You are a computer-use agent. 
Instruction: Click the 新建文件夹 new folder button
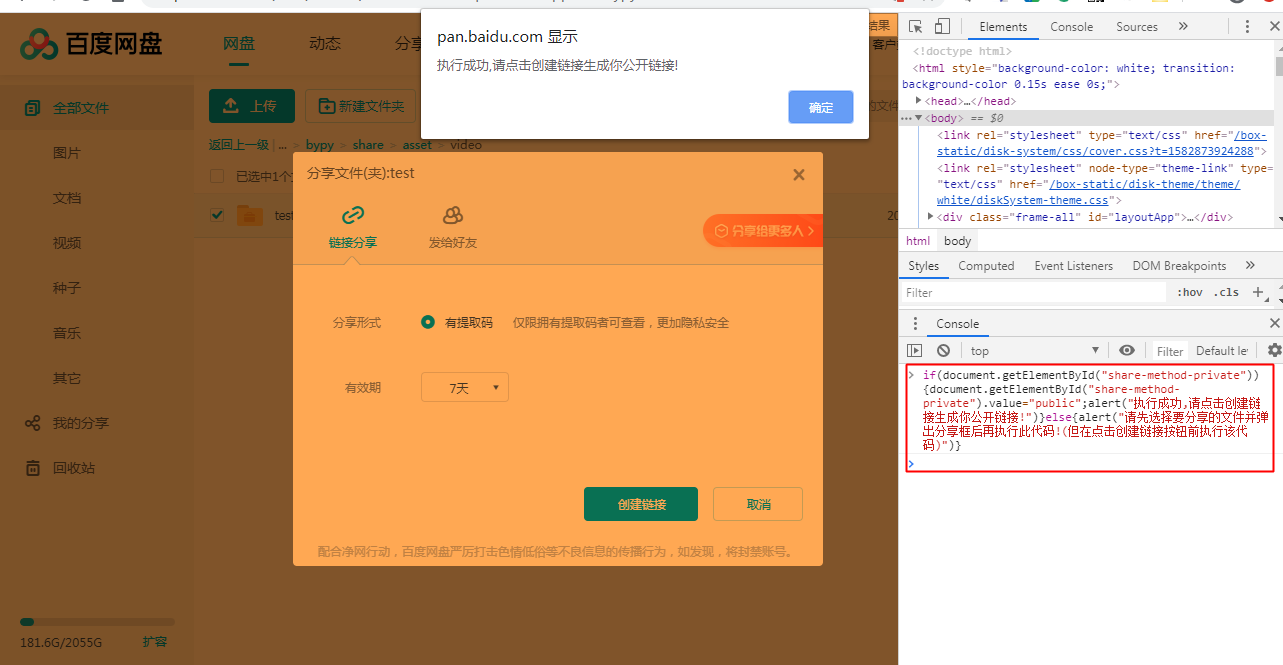[361, 106]
